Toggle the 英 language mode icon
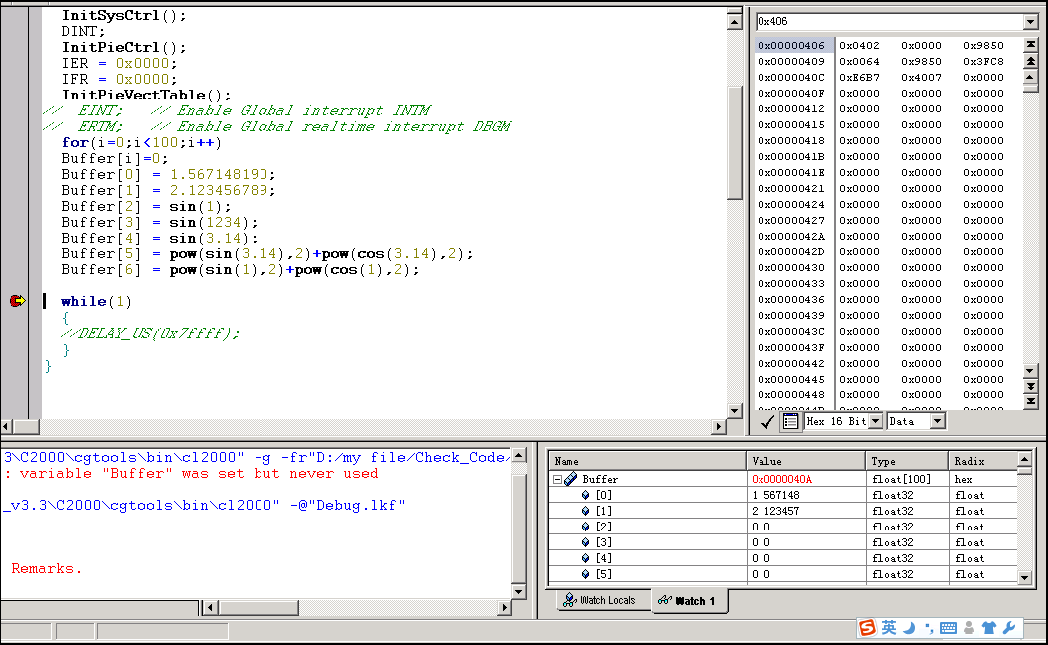Image resolution: width=1048 pixels, height=645 pixels. tap(889, 628)
